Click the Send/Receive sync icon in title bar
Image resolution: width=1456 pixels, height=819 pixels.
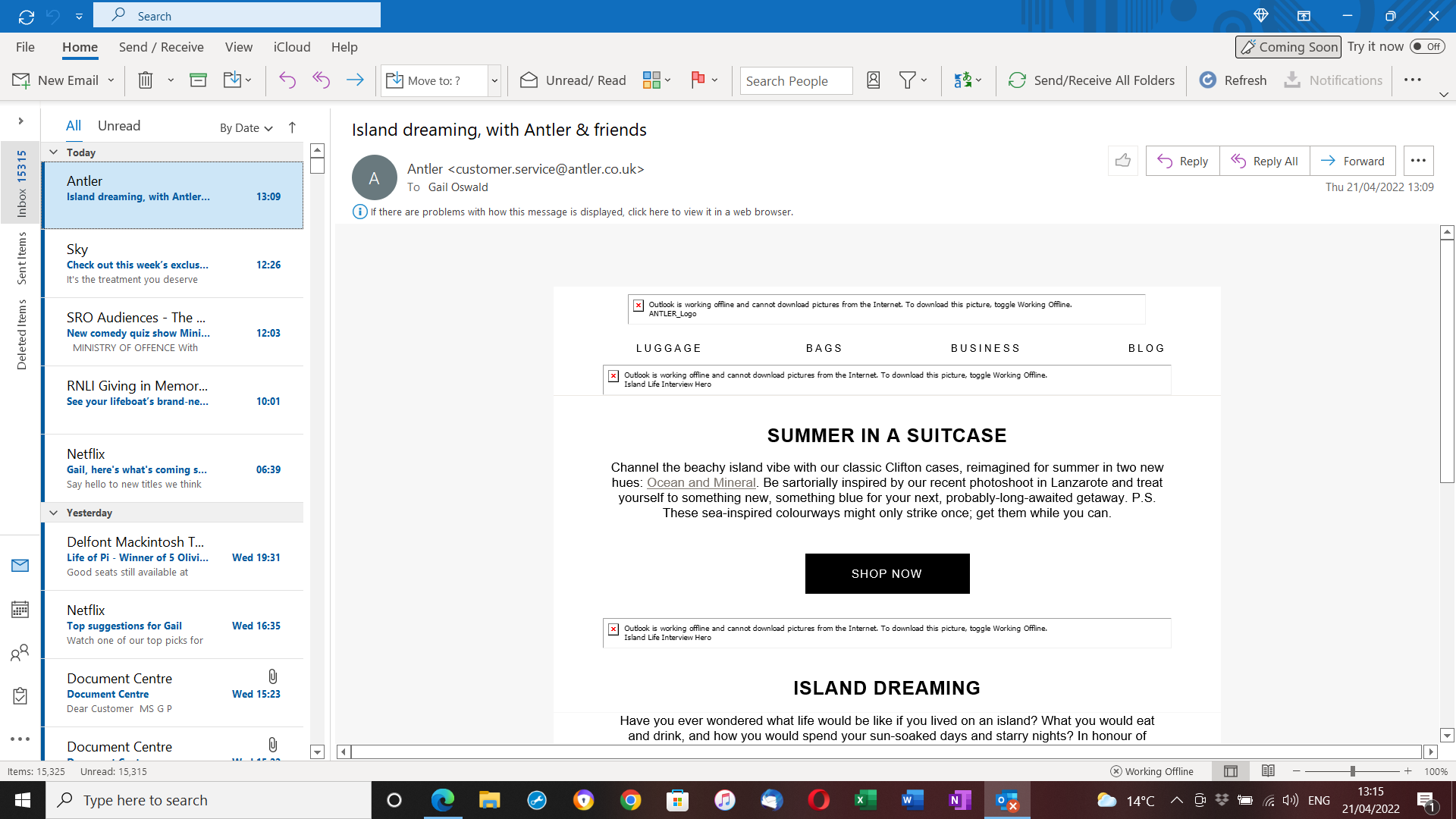27,16
